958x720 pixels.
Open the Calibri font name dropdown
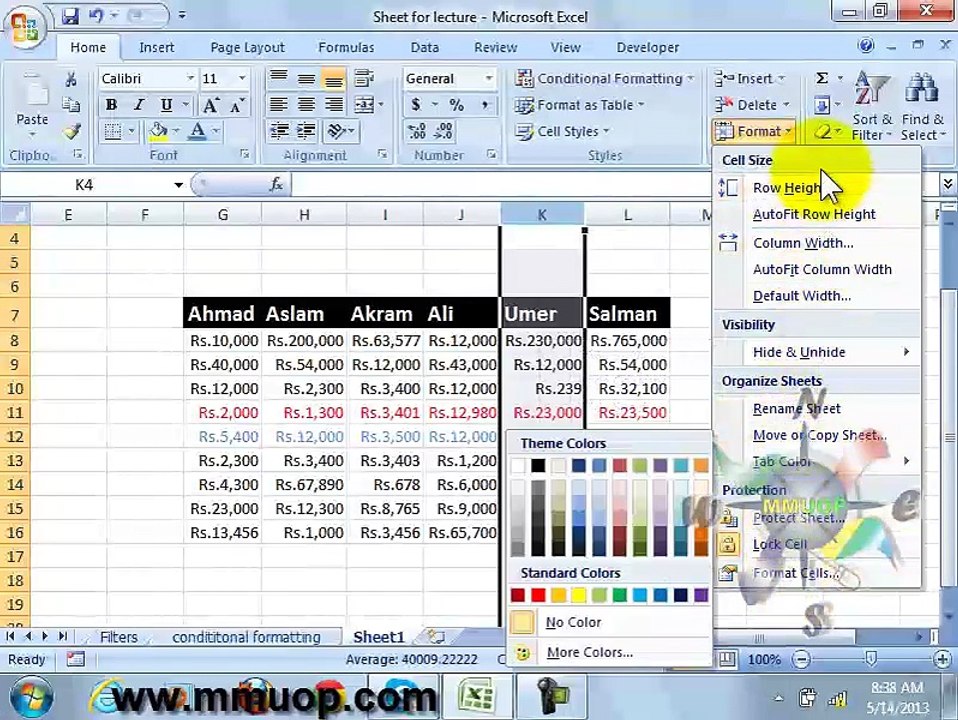190,78
